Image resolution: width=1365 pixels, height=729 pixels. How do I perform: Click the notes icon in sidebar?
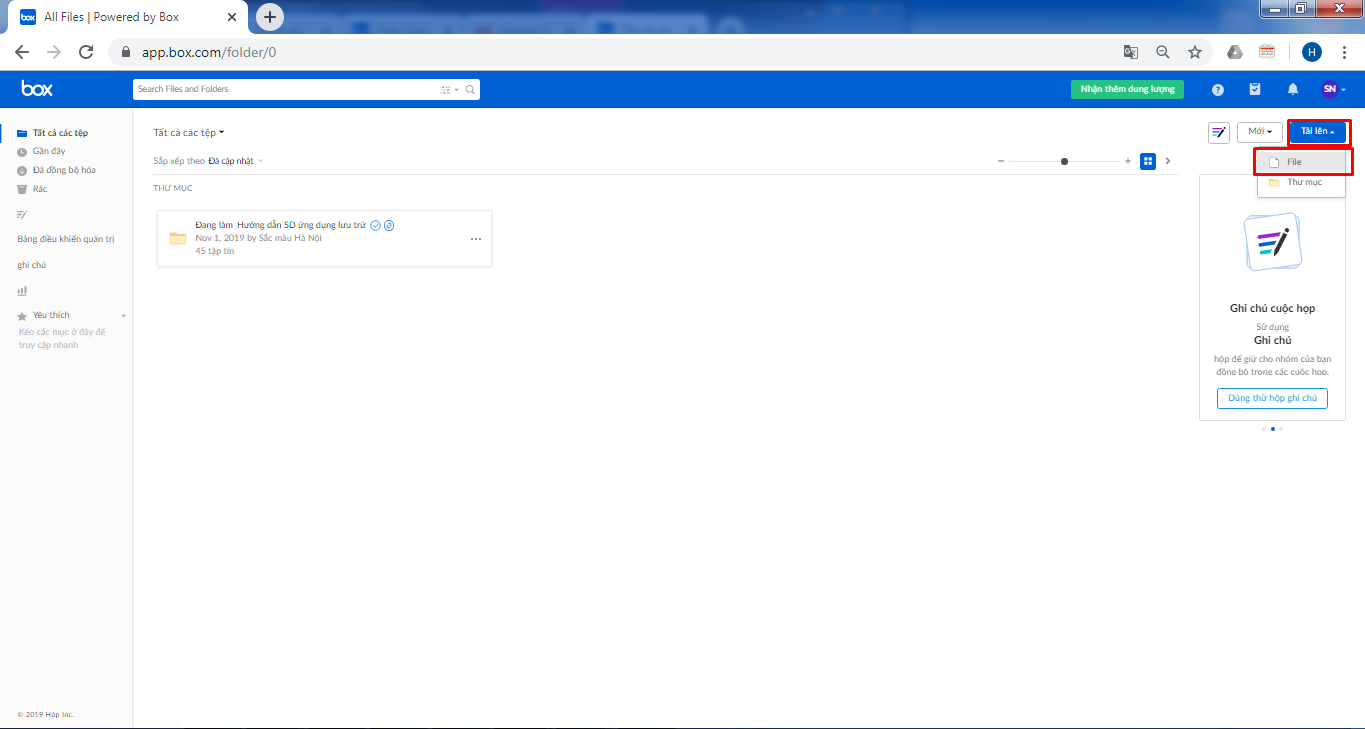tap(22, 214)
